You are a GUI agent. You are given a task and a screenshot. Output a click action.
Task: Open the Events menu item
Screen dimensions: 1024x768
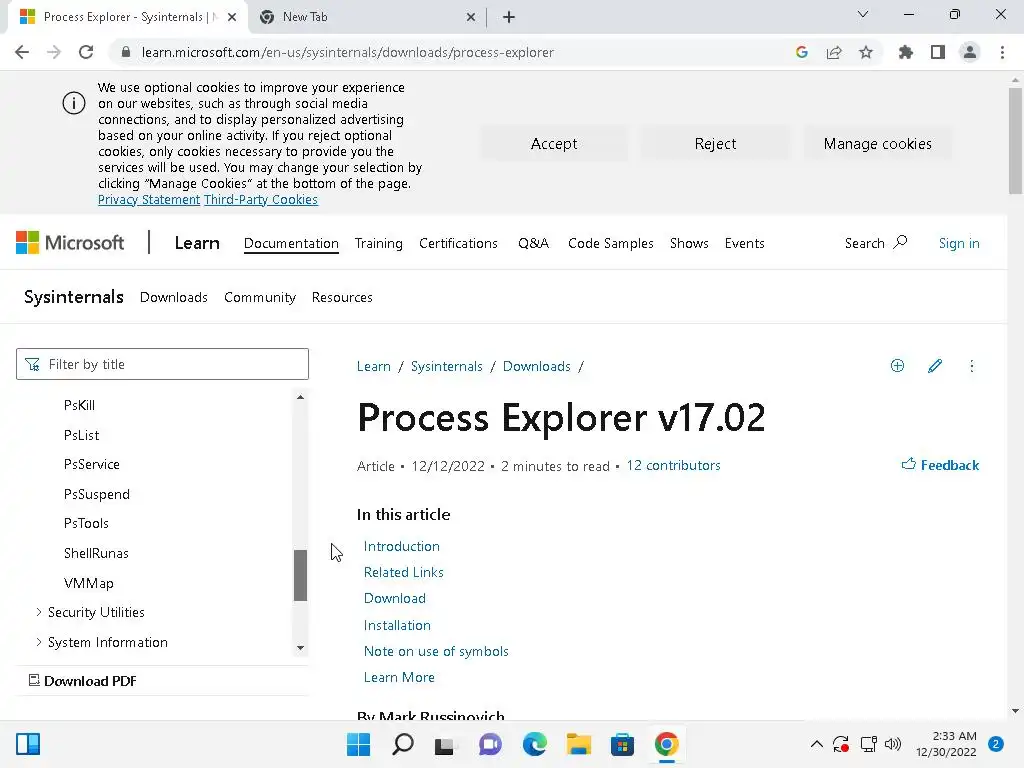[744, 243]
